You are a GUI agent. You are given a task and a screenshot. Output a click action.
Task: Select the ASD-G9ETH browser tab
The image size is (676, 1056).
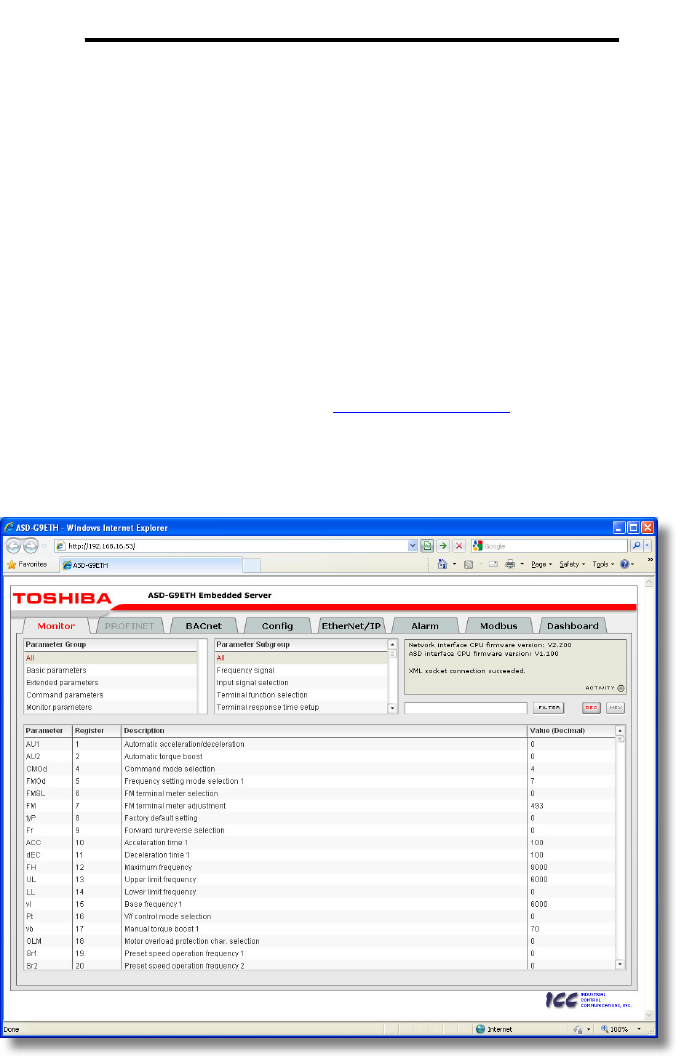[150, 565]
